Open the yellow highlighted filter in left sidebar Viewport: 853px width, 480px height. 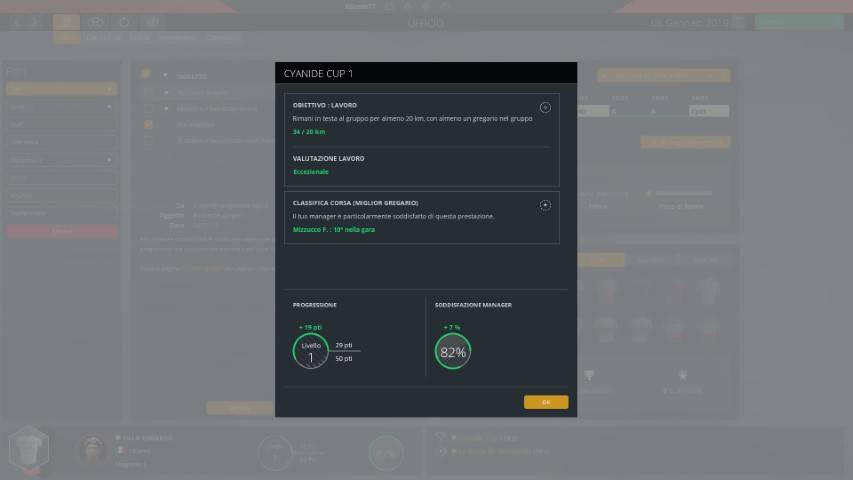click(60, 89)
